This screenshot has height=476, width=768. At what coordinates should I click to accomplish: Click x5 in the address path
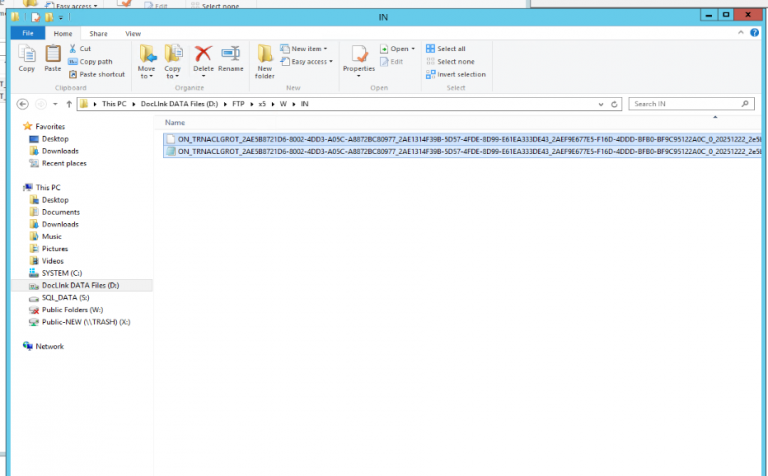pyautogui.click(x=262, y=104)
